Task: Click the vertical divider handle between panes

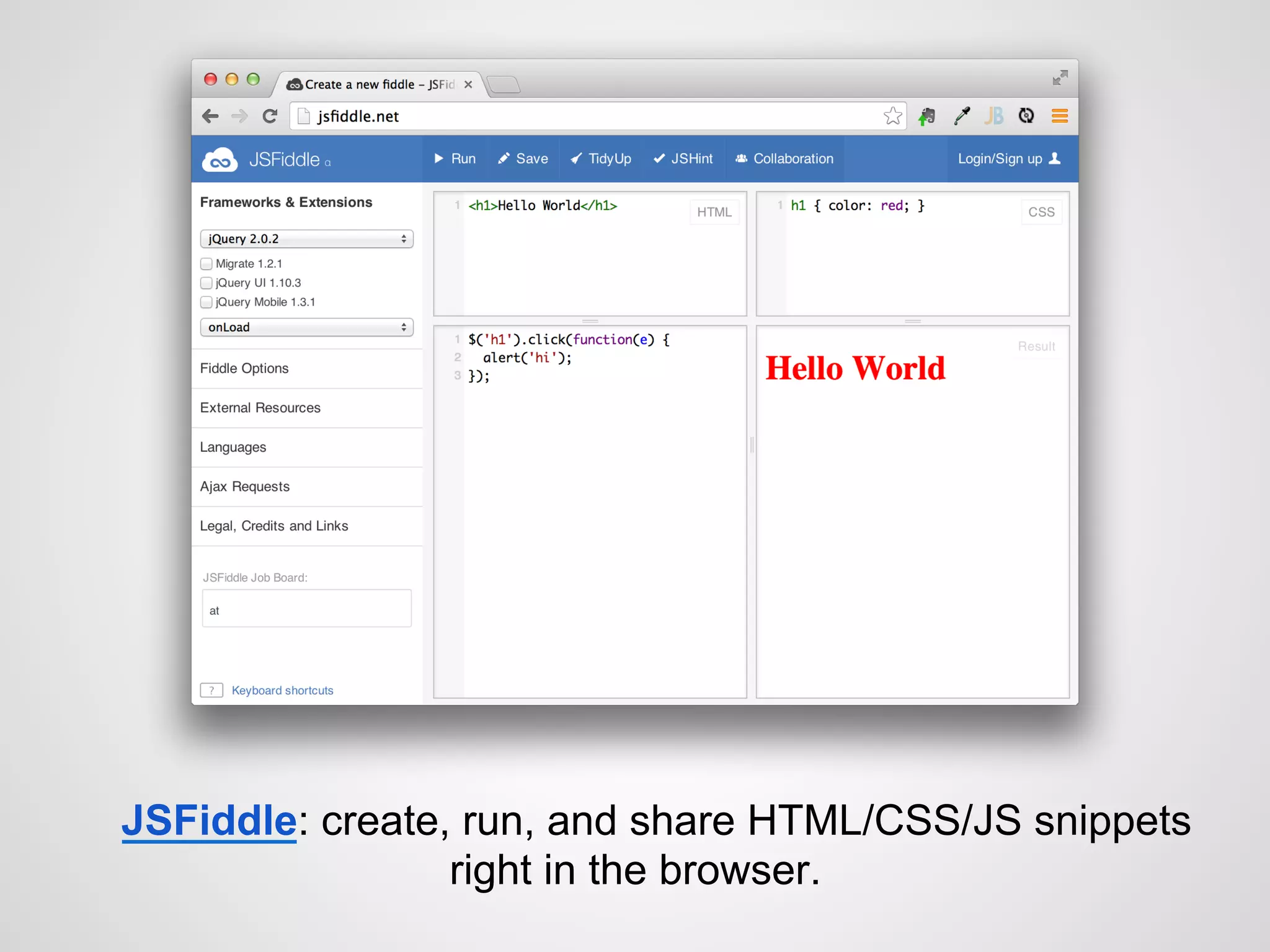Action: [752, 445]
